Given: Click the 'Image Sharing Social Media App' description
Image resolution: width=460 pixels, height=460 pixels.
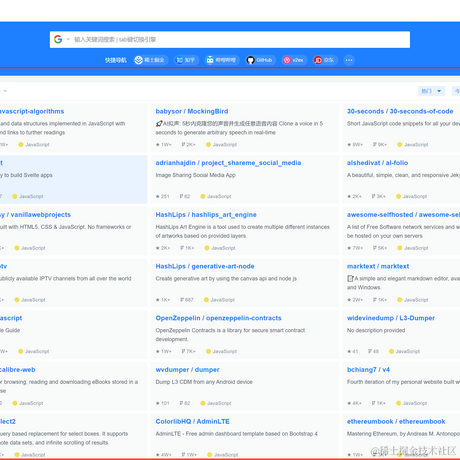Looking at the screenshot, I should [195, 175].
